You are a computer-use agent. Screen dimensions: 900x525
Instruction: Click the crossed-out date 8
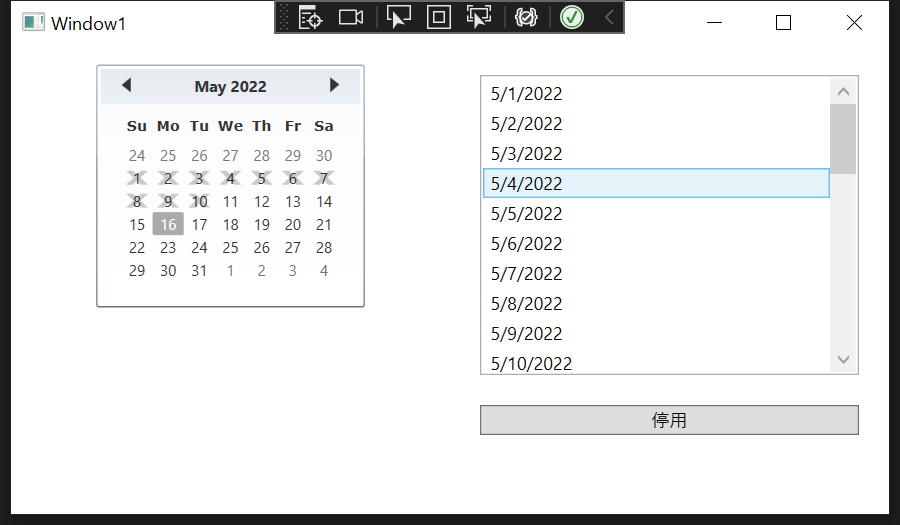tap(137, 201)
